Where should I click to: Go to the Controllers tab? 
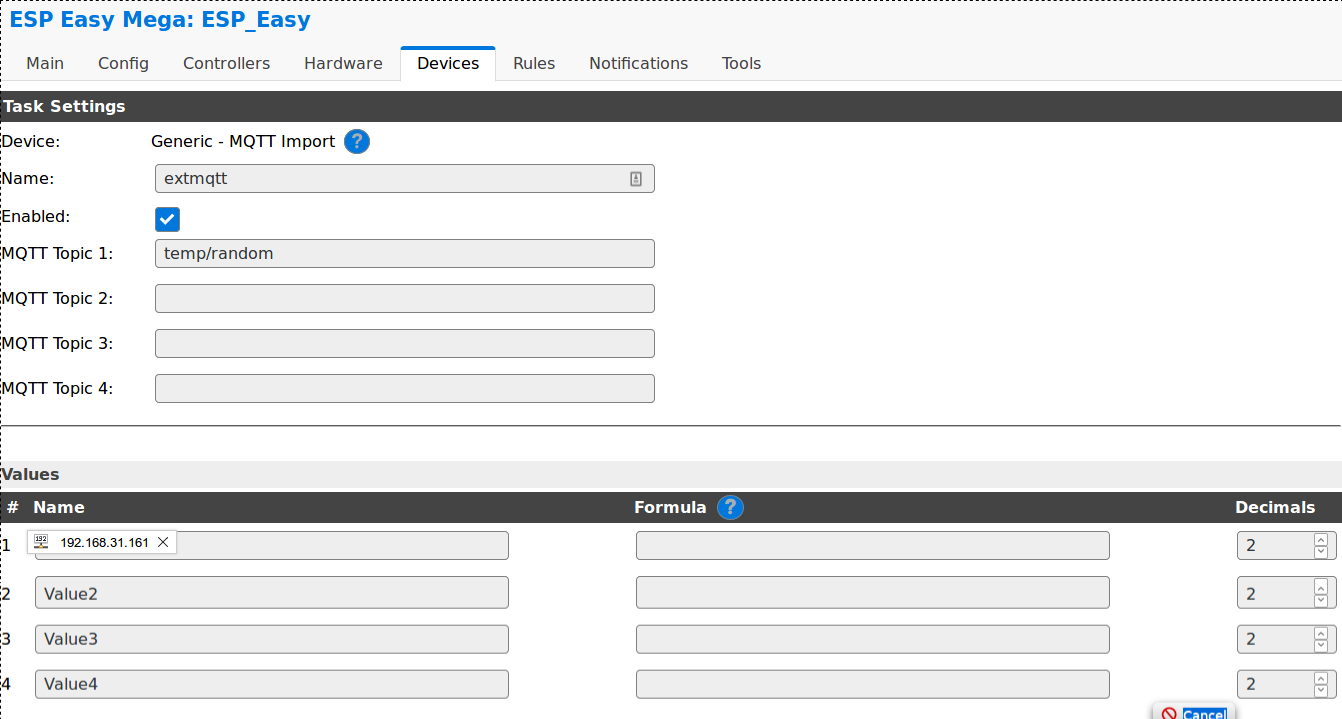click(x=227, y=63)
